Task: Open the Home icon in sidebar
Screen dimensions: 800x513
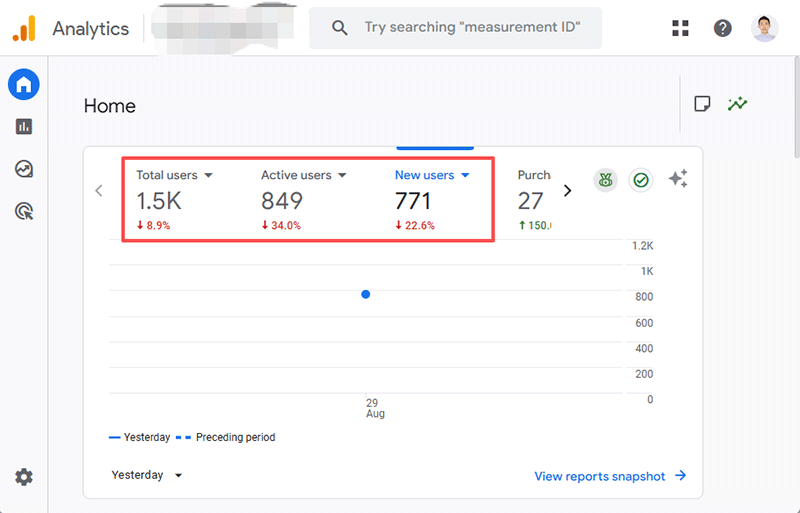Action: tap(24, 85)
